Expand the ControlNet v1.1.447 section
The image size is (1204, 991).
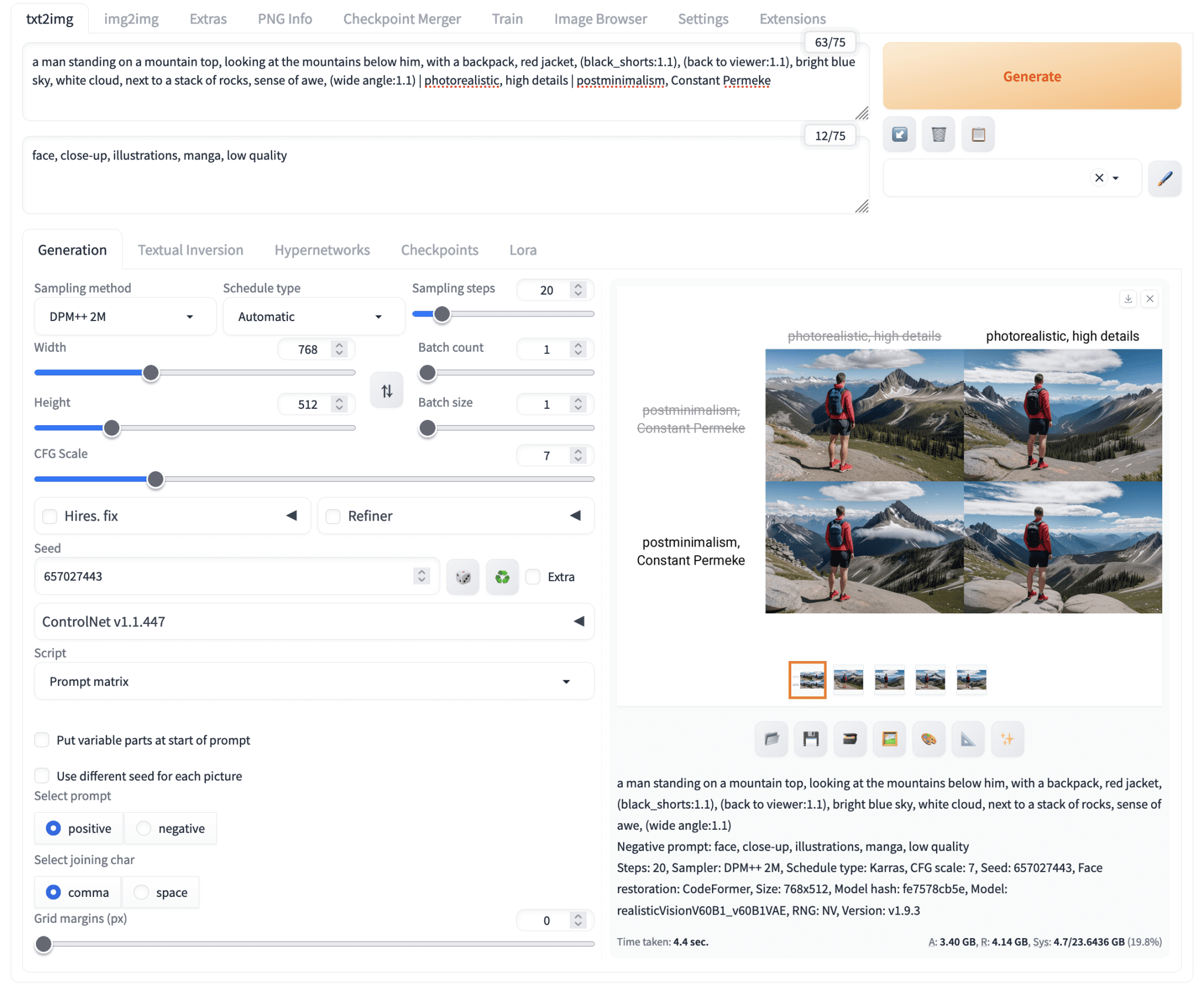[313, 622]
